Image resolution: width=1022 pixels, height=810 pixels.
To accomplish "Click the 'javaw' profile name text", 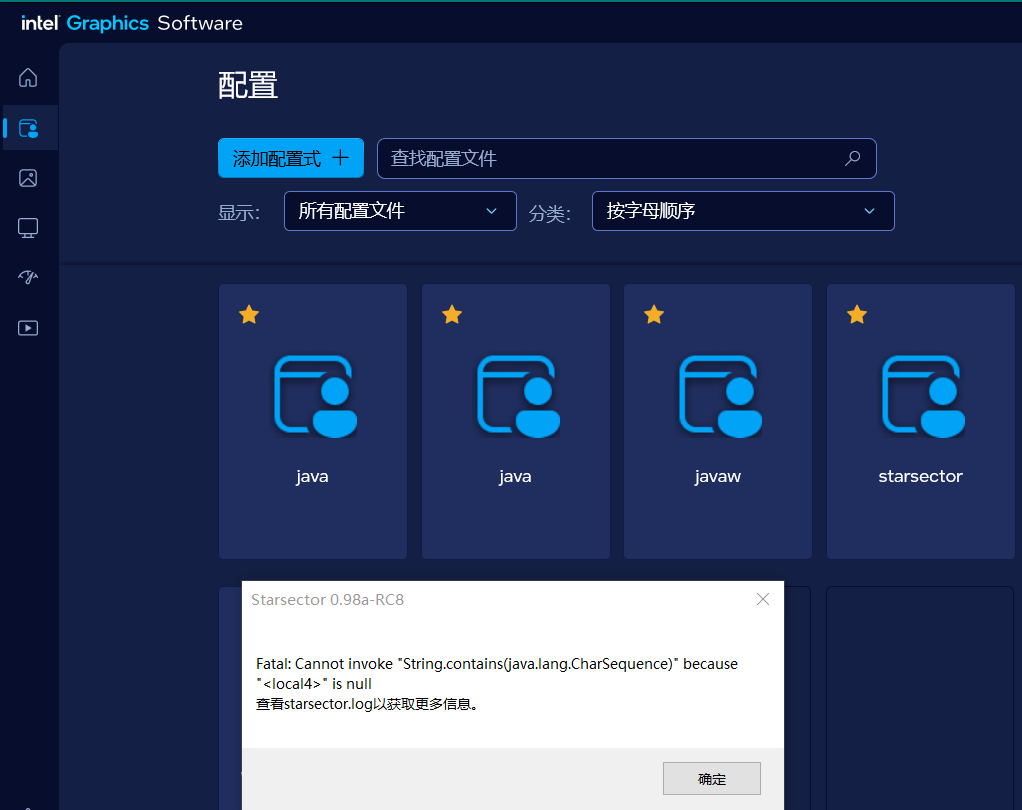I will [718, 476].
